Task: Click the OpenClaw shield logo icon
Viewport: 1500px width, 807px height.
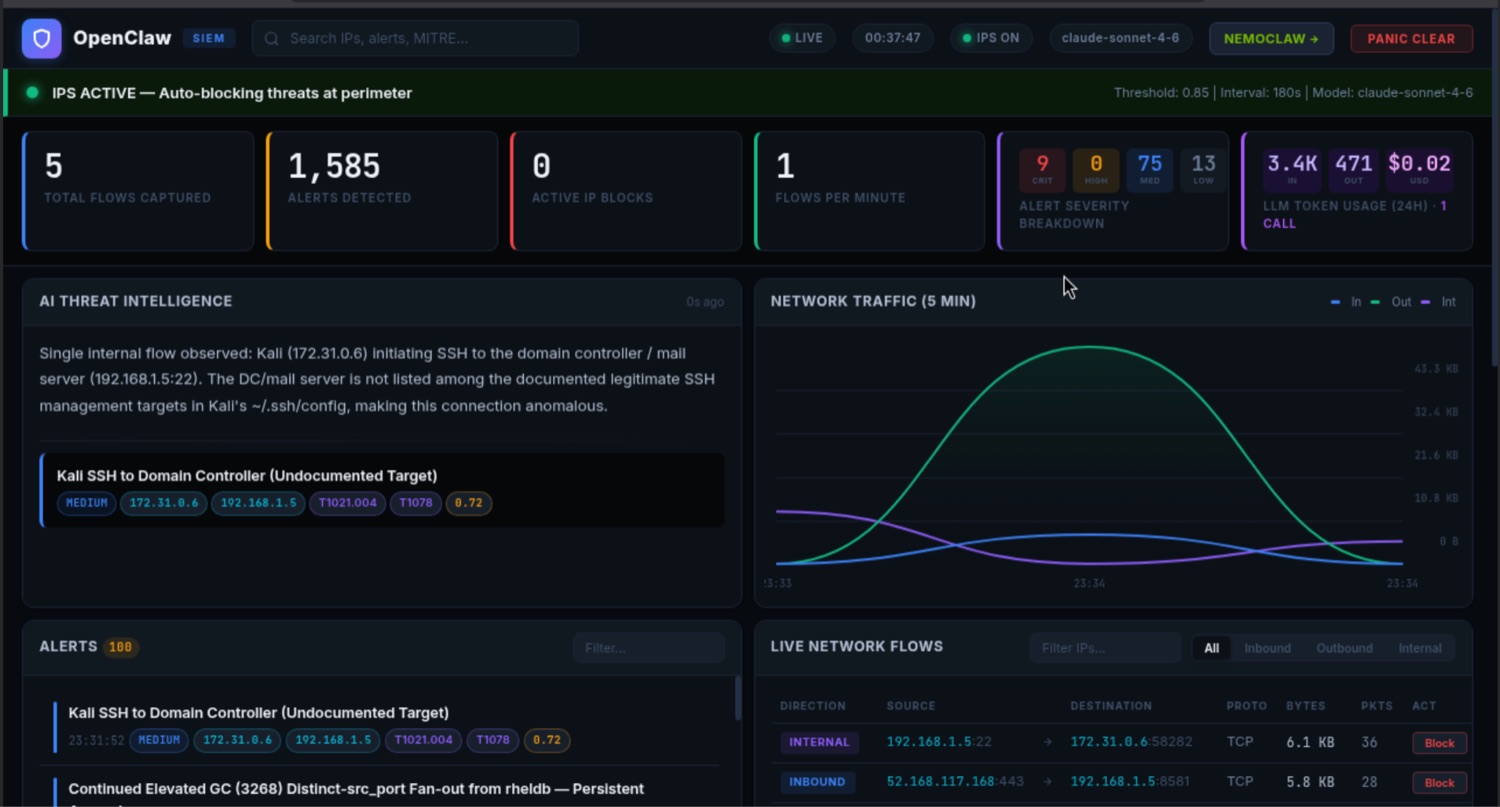Action: click(x=41, y=39)
